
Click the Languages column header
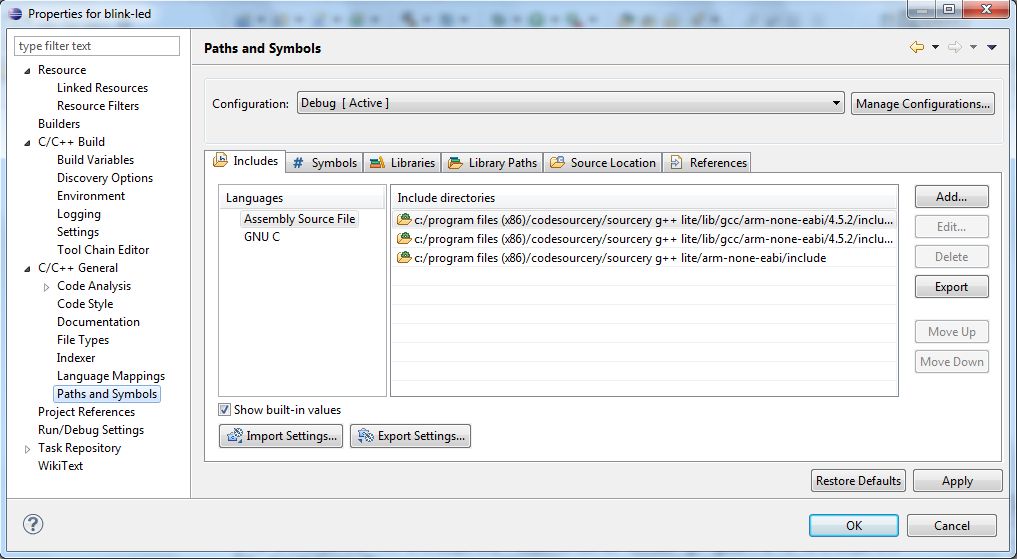click(x=302, y=198)
